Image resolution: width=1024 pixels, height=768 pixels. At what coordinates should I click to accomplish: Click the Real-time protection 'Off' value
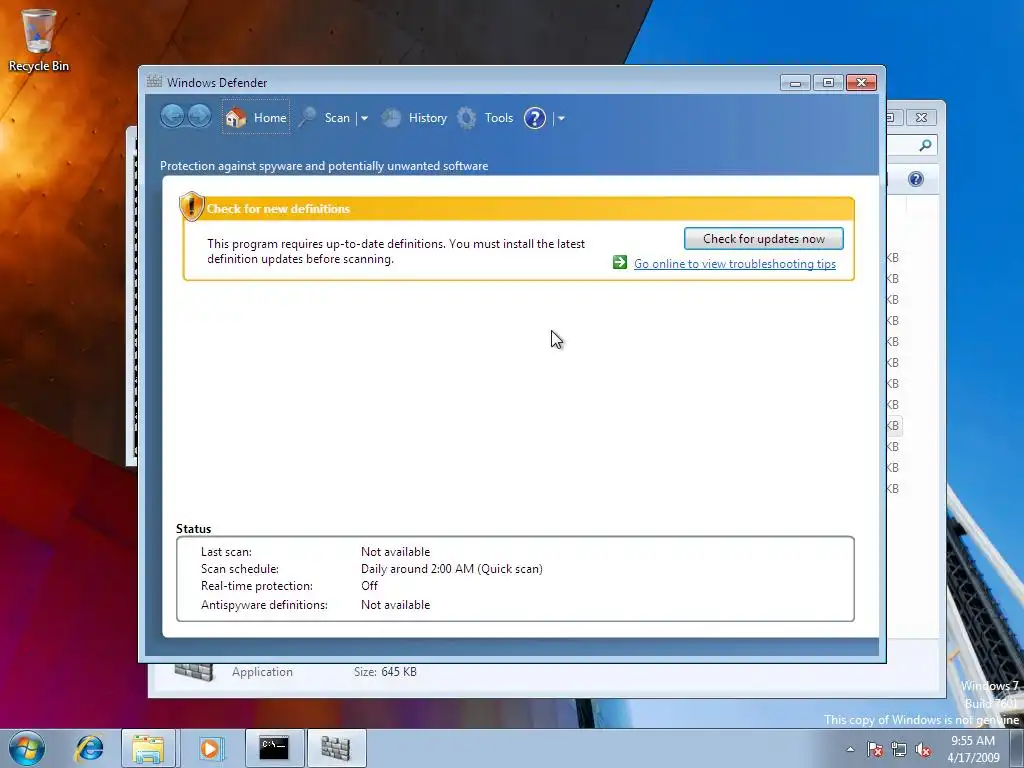point(369,586)
